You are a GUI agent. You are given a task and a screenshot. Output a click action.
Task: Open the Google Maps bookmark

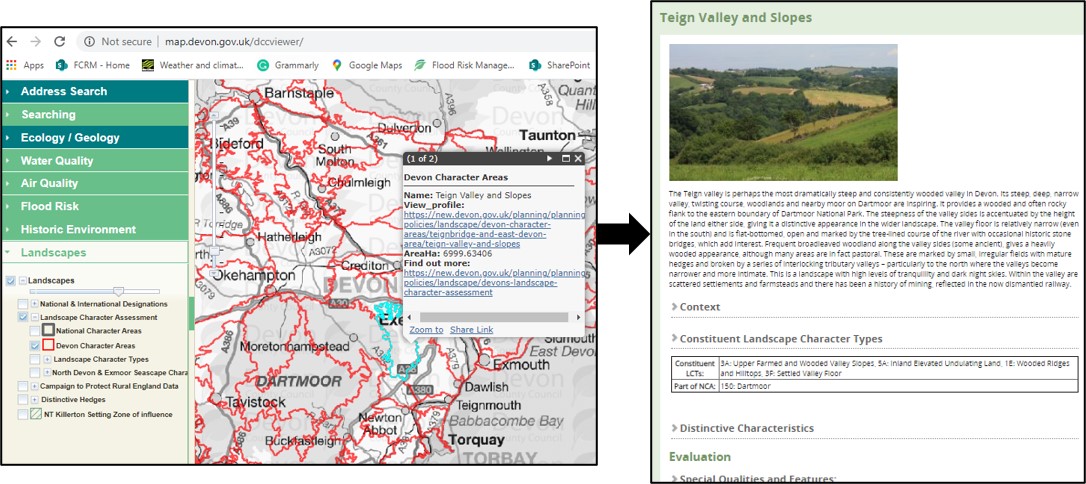pyautogui.click(x=366, y=65)
